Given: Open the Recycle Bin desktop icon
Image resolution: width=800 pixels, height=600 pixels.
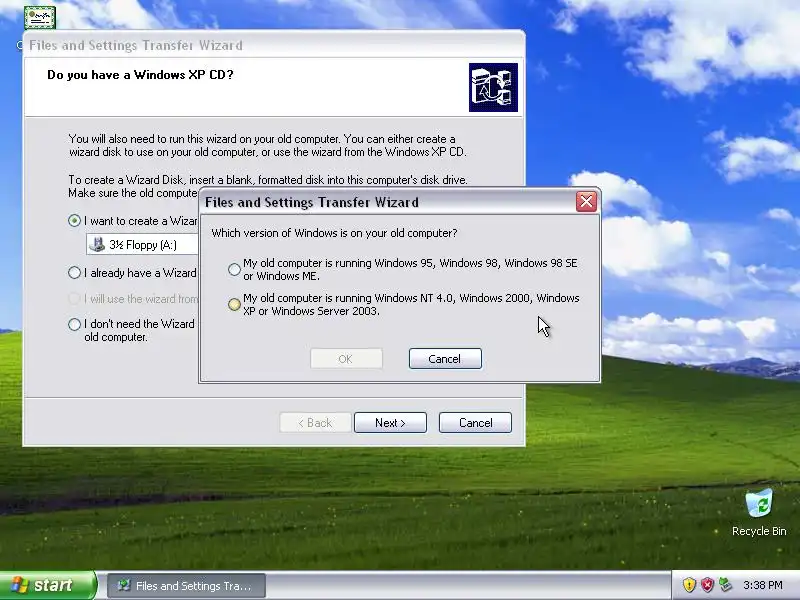Looking at the screenshot, I should point(759,512).
